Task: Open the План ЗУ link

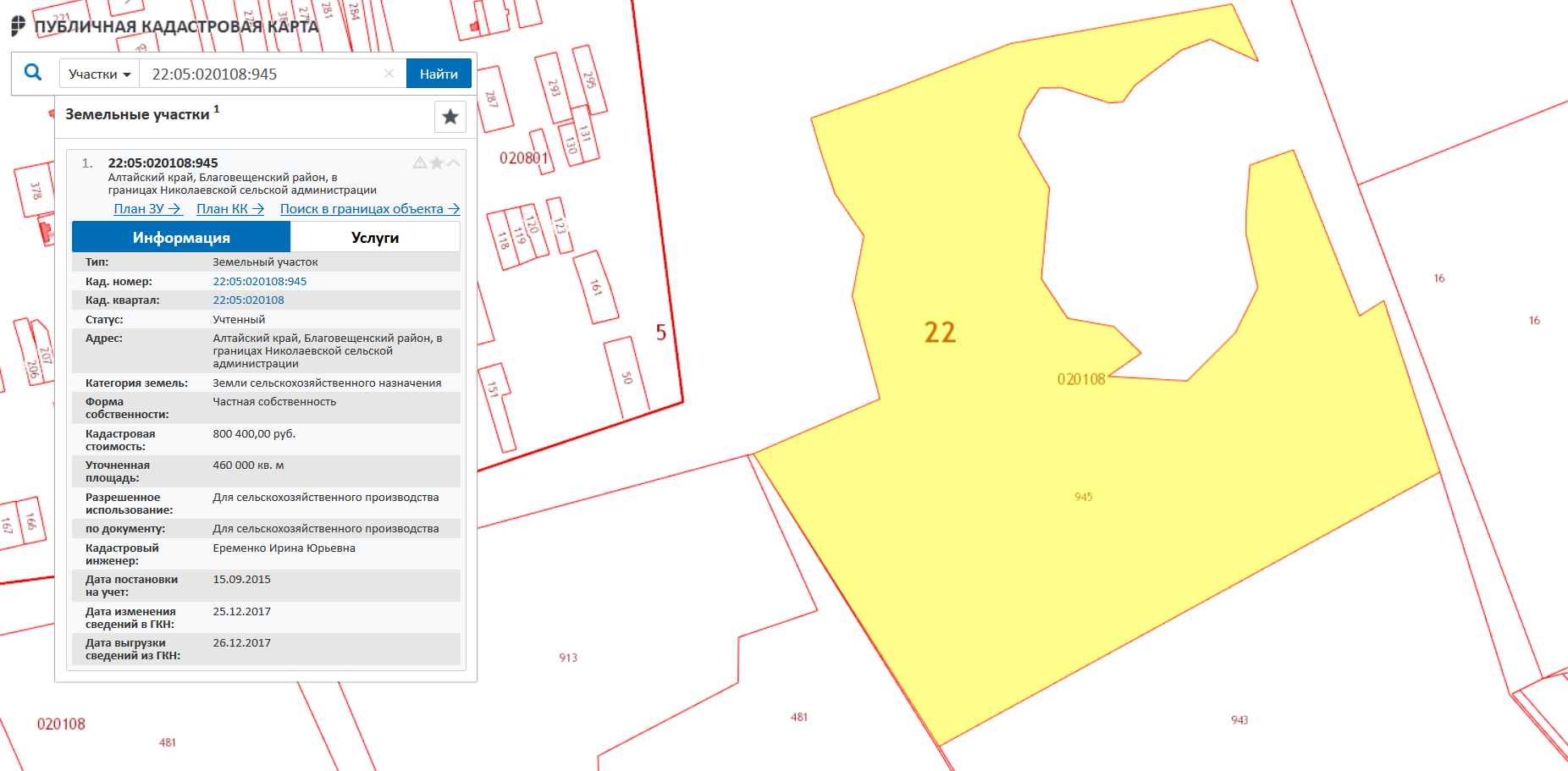Action: [x=148, y=209]
